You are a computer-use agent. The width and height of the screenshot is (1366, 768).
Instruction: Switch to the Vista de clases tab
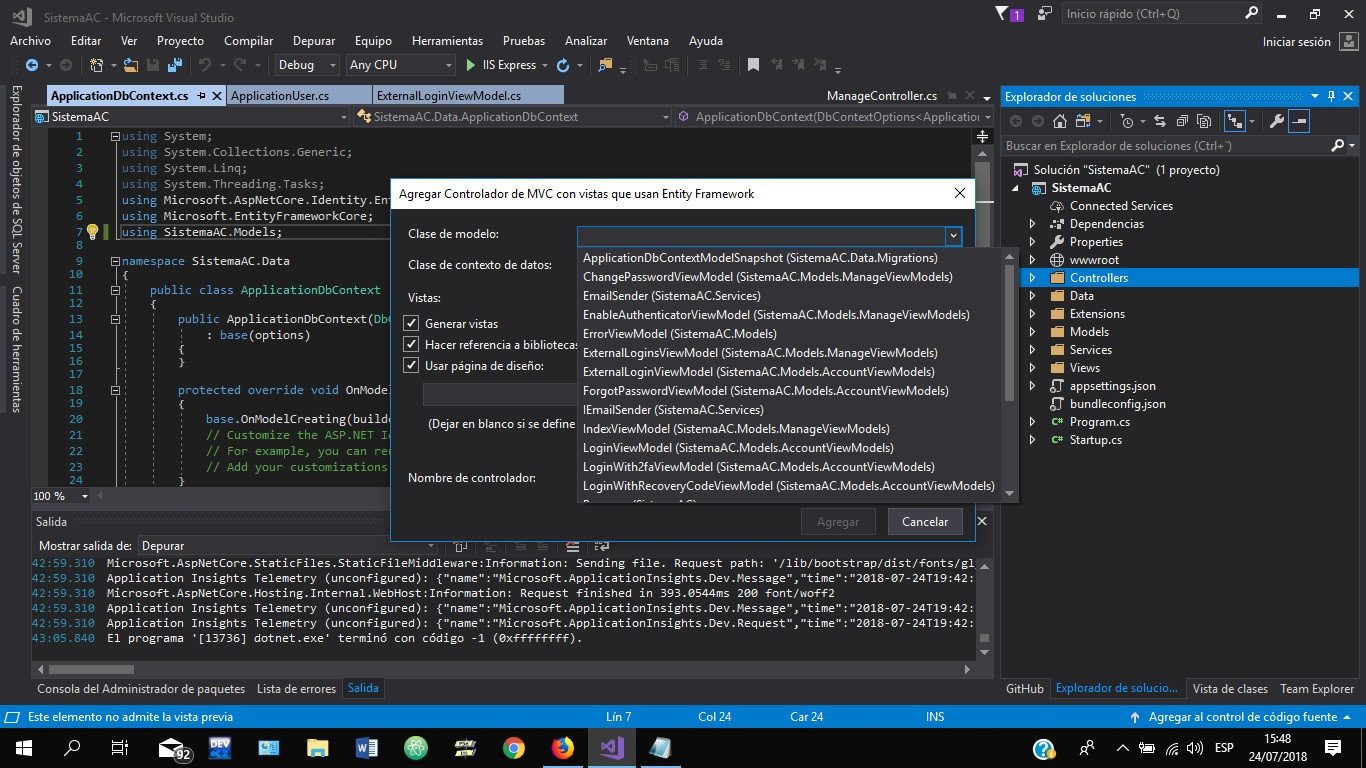tap(1230, 688)
